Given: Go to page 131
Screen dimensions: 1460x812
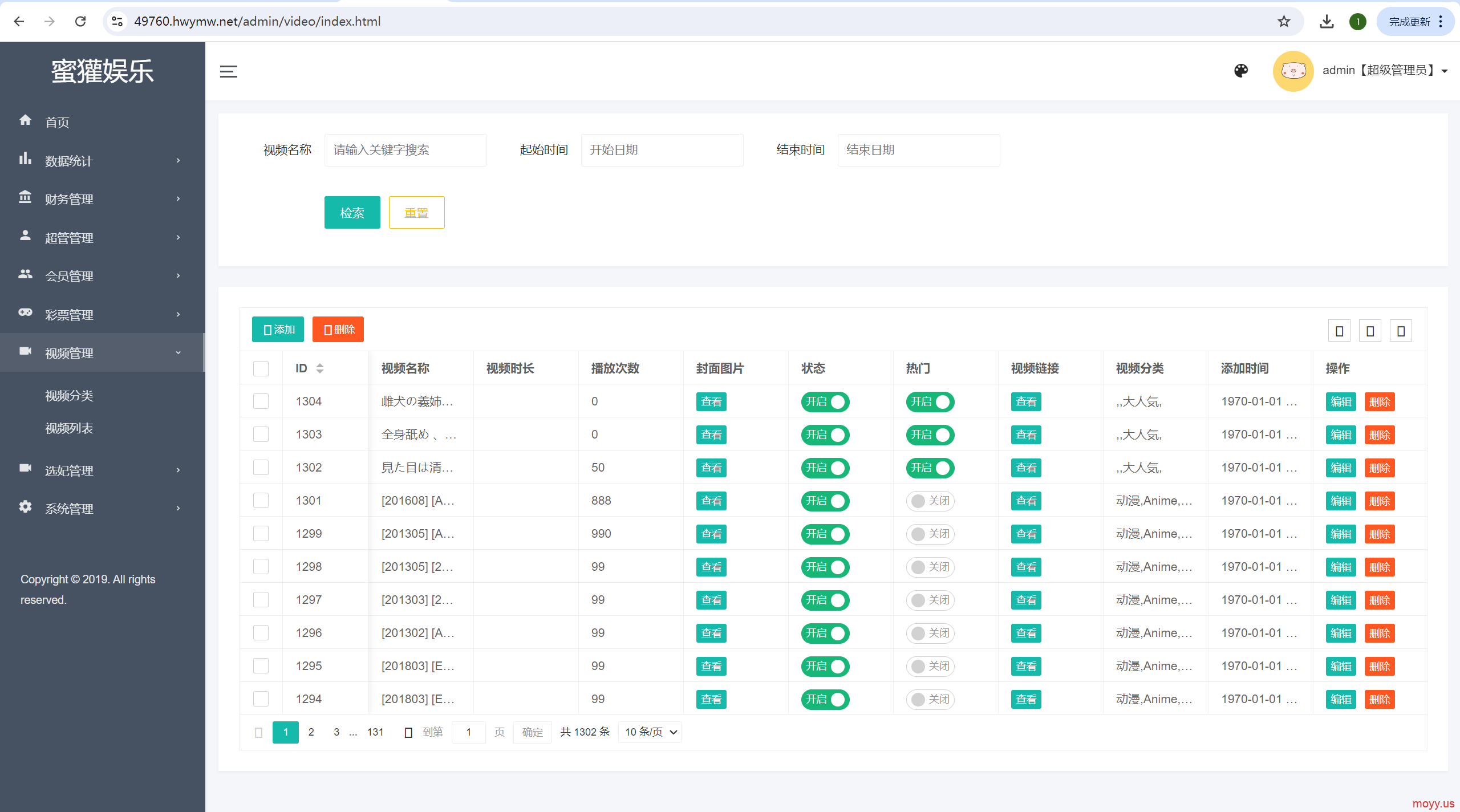Looking at the screenshot, I should coord(375,733).
